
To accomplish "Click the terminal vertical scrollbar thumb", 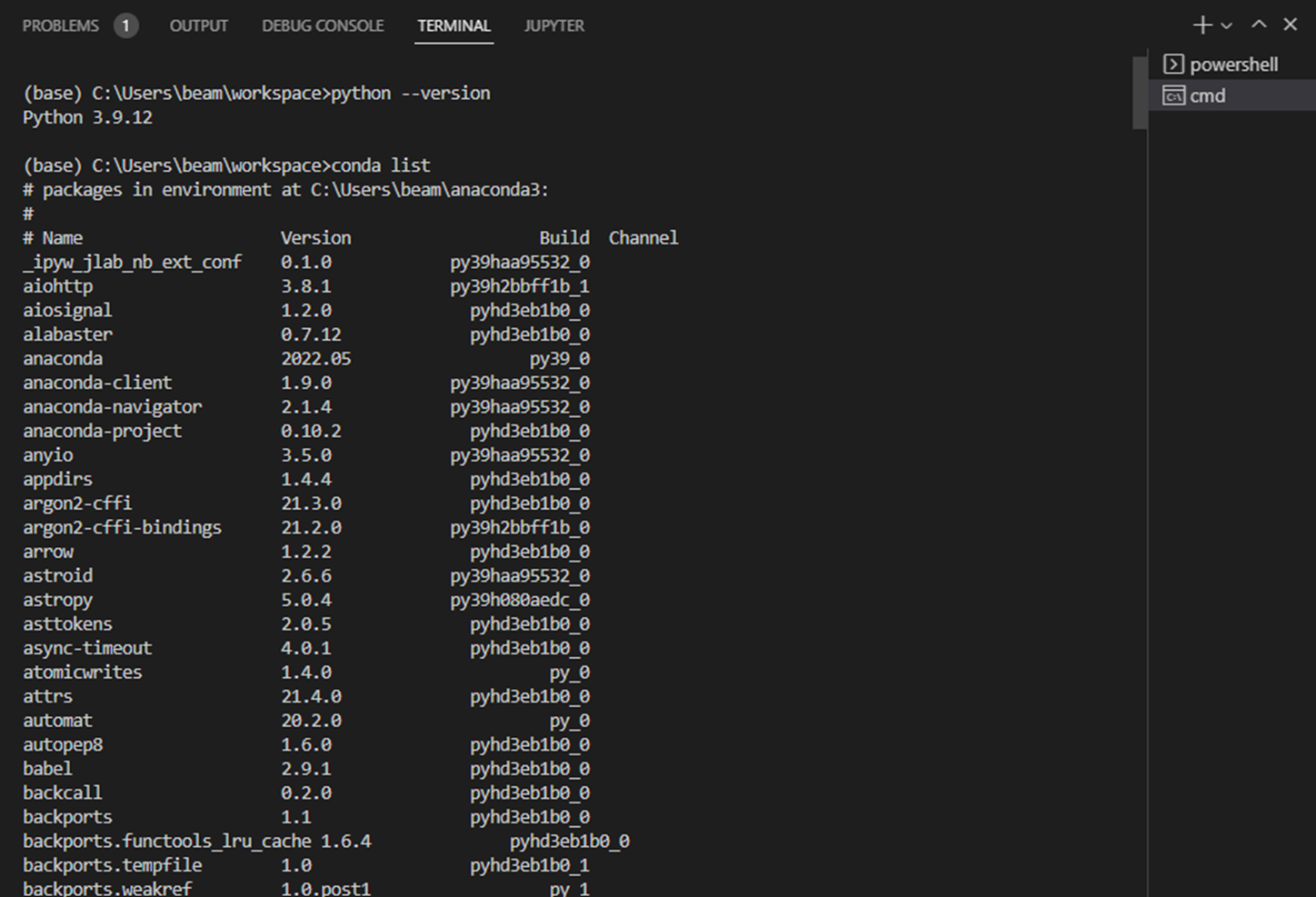I will tap(1140, 93).
